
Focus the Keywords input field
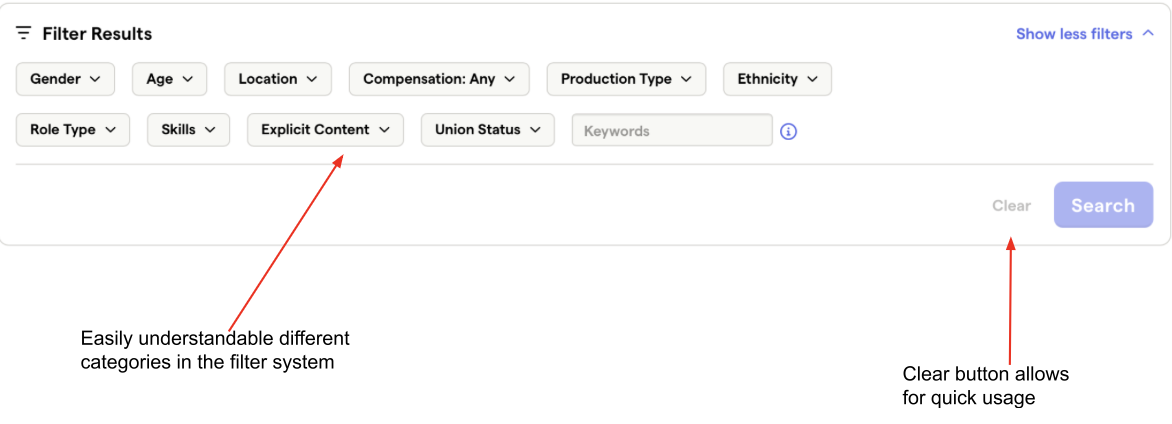[x=672, y=131]
